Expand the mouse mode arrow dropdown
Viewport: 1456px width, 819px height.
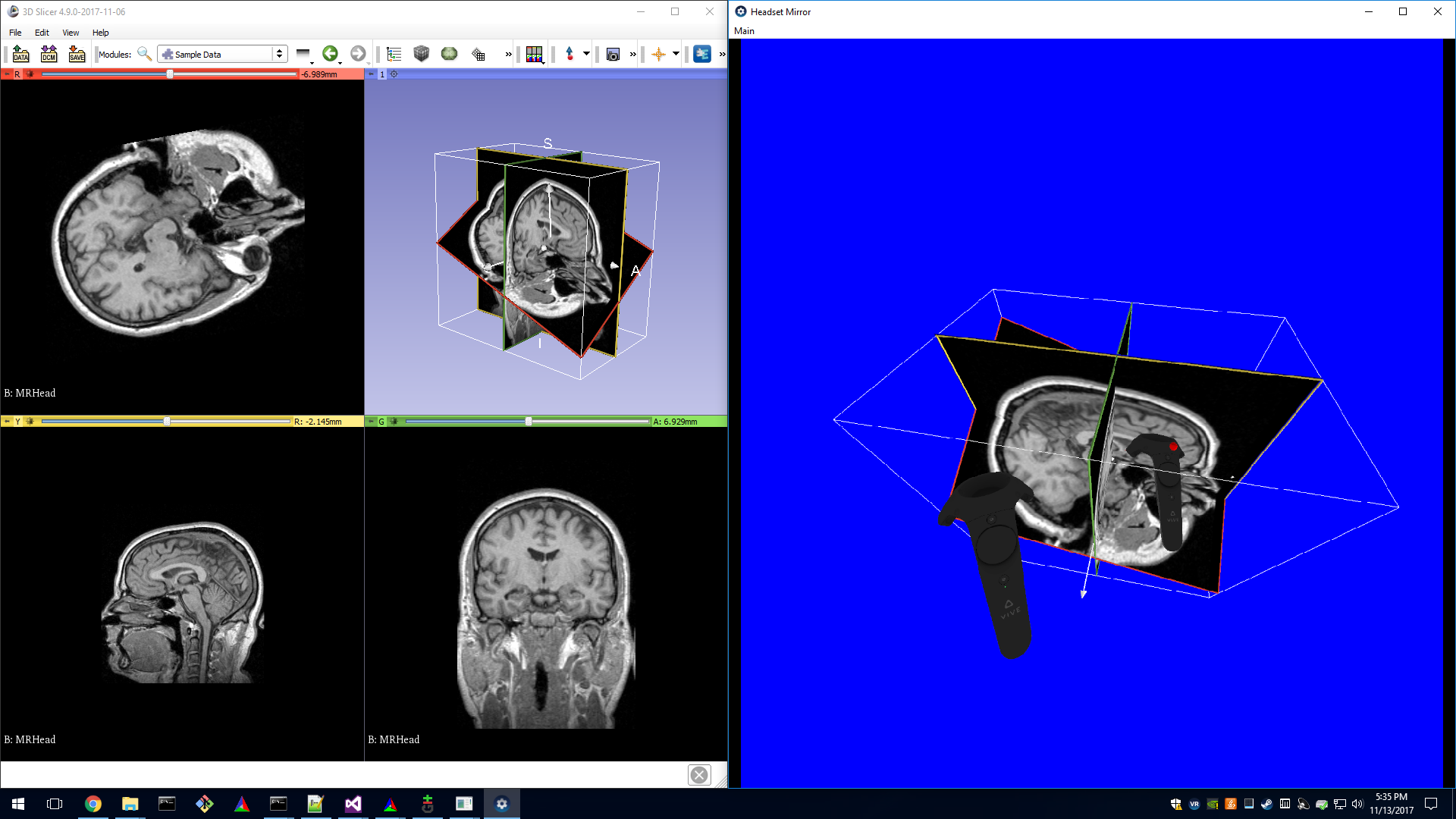(x=586, y=54)
